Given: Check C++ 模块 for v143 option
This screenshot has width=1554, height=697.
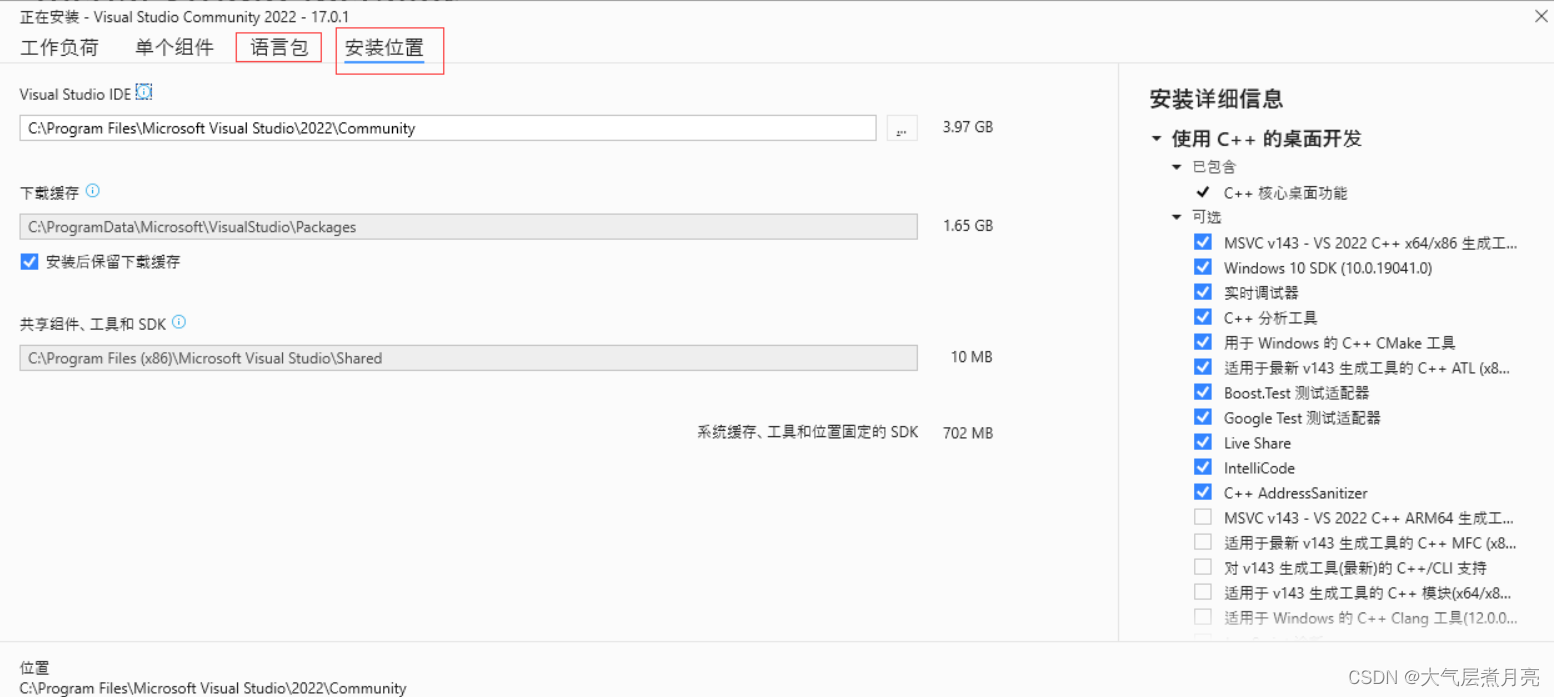Looking at the screenshot, I should click(x=1203, y=592).
